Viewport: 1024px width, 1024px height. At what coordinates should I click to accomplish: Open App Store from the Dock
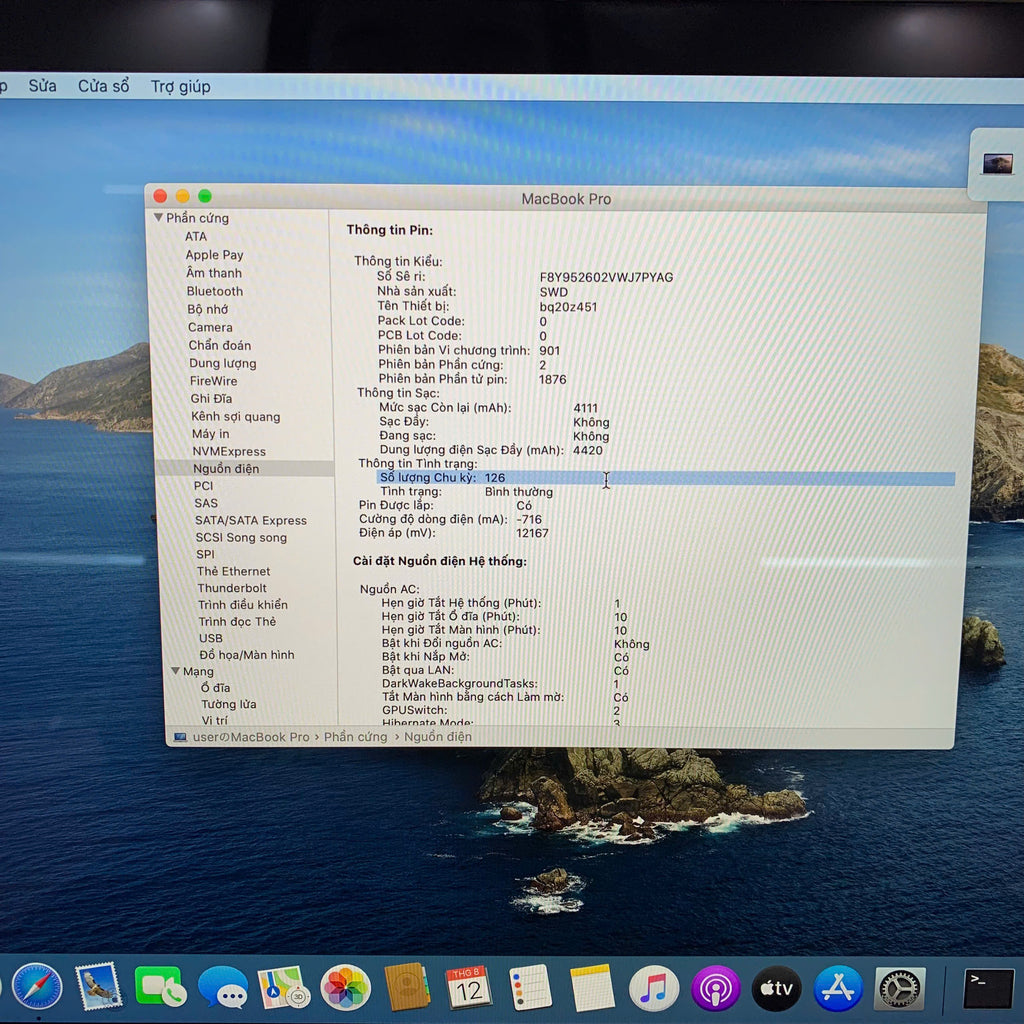point(839,989)
